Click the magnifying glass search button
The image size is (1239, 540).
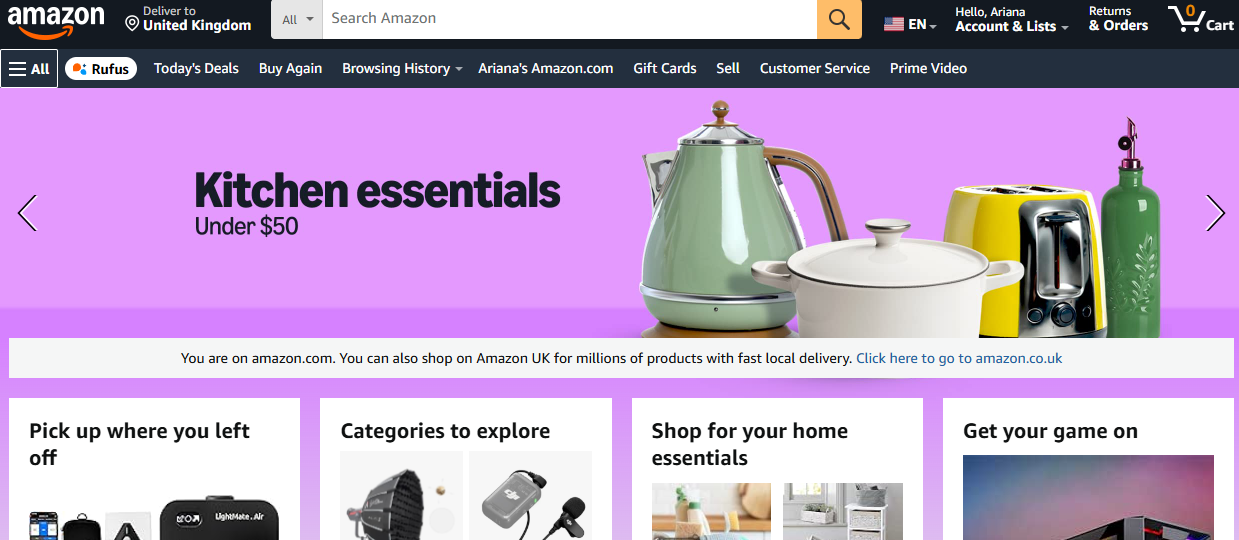click(839, 19)
